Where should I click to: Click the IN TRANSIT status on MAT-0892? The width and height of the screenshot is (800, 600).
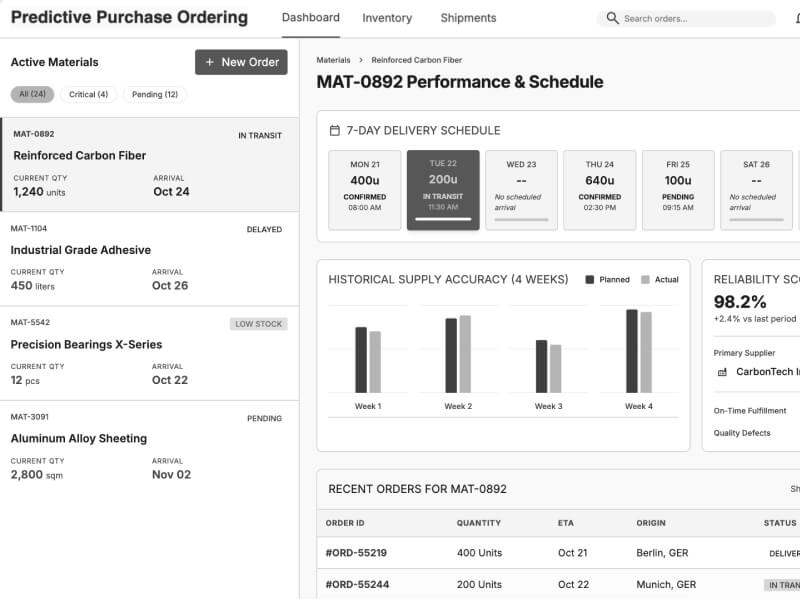(260, 136)
